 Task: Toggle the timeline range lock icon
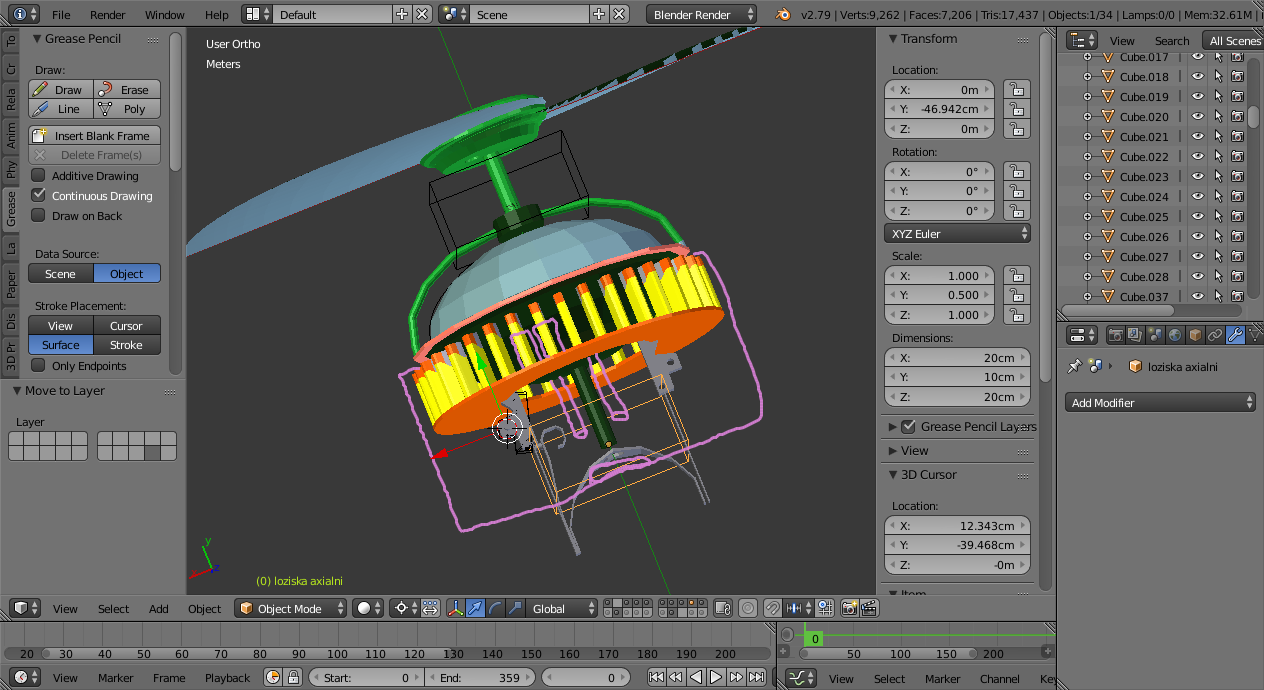click(x=293, y=677)
